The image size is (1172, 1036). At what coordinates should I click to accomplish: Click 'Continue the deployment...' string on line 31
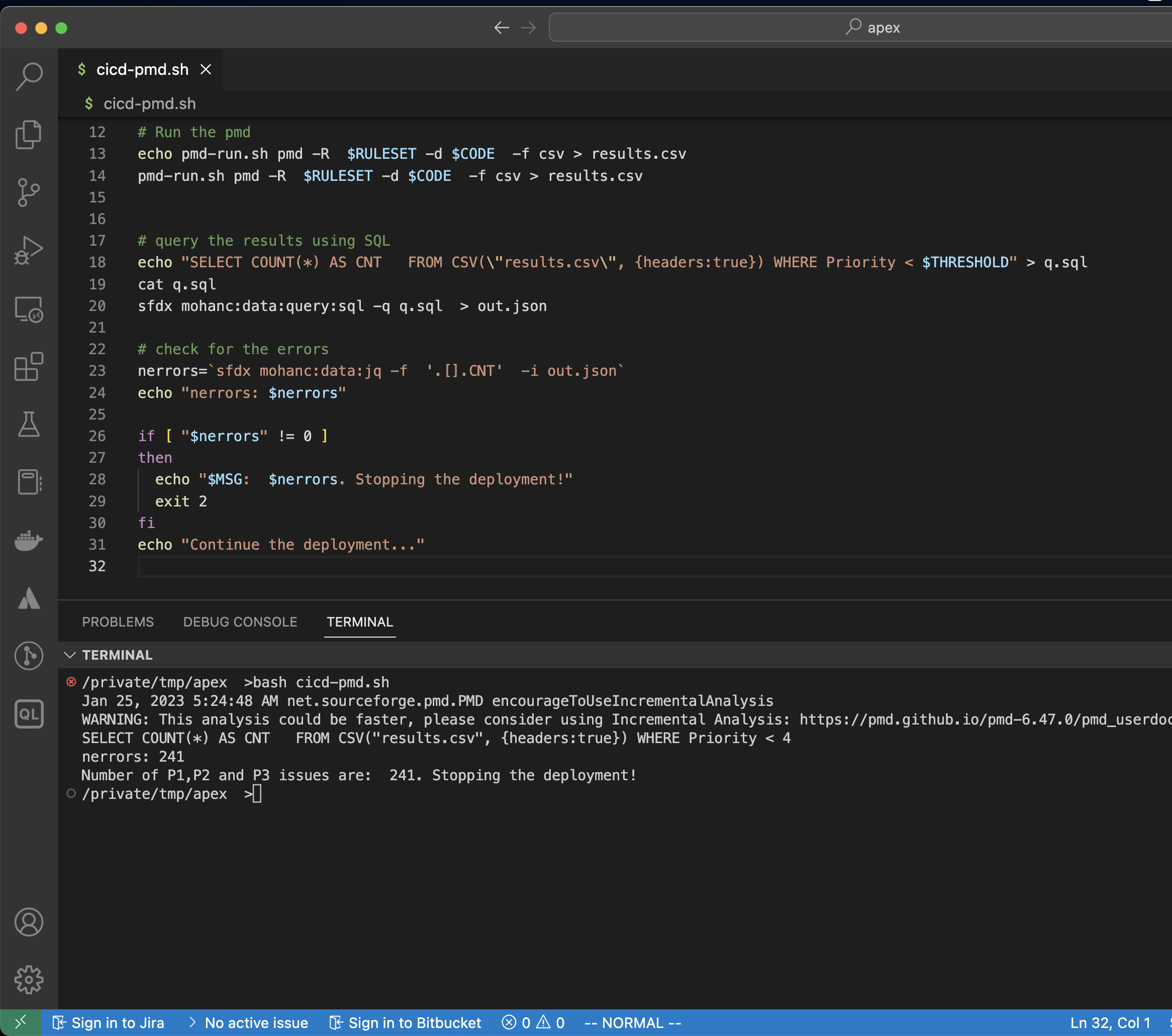tap(303, 545)
